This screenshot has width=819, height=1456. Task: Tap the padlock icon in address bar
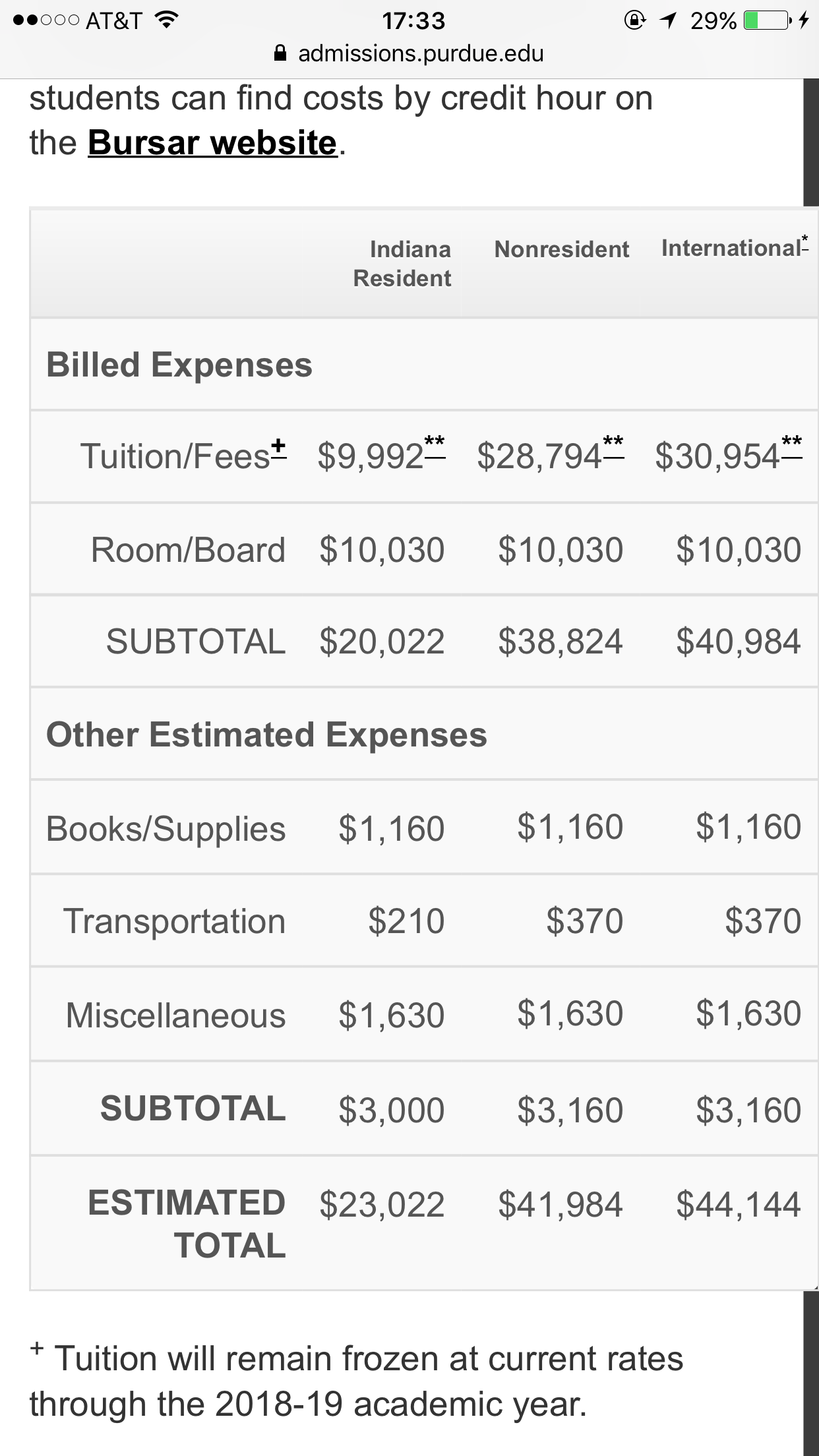(x=280, y=53)
